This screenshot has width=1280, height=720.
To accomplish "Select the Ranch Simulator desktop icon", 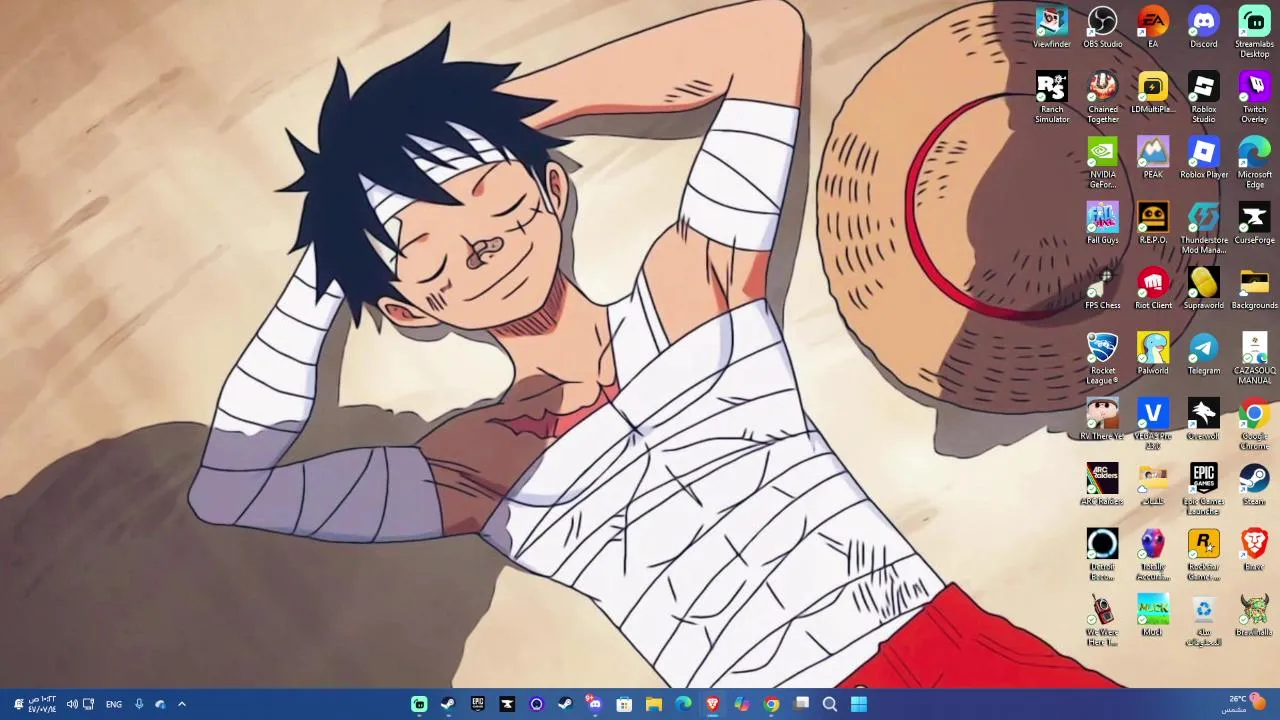I will (1052, 97).
